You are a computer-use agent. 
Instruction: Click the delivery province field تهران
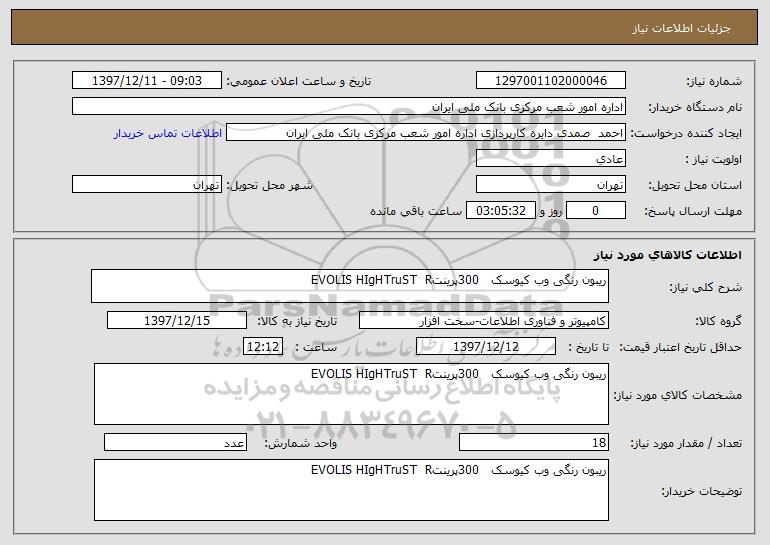[x=550, y=185]
